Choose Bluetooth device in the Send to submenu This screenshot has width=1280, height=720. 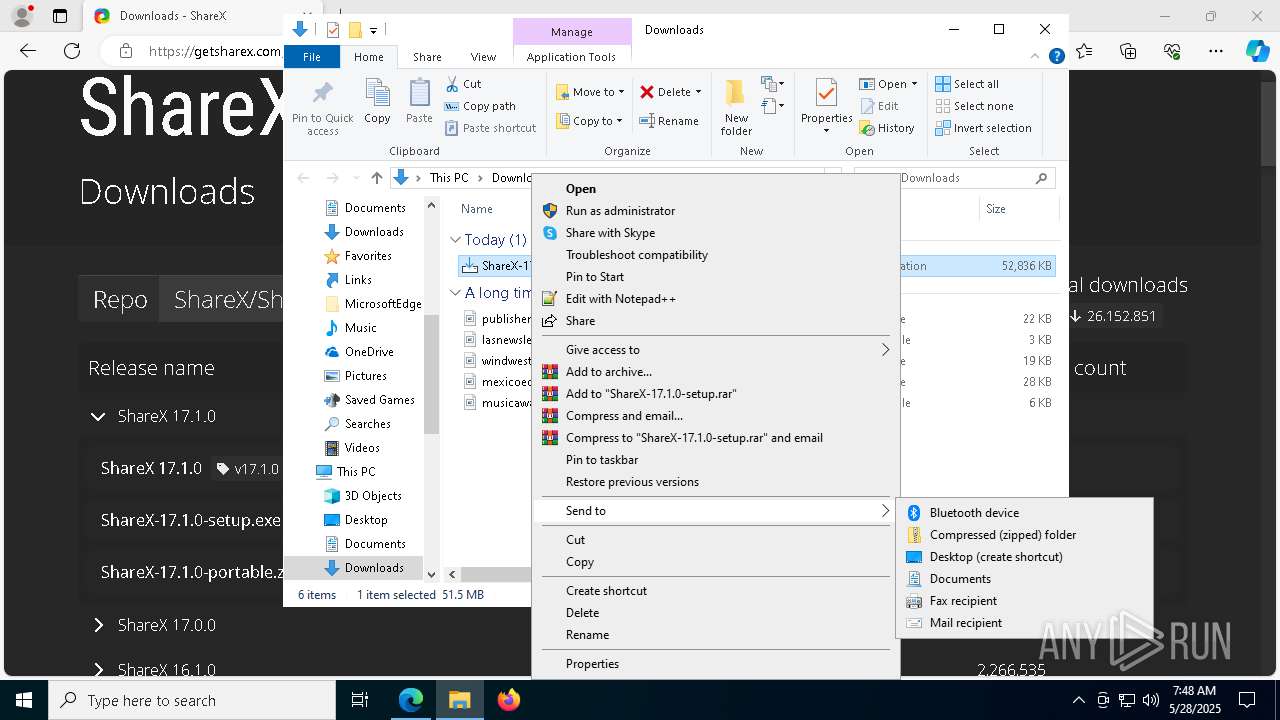click(1024, 513)
